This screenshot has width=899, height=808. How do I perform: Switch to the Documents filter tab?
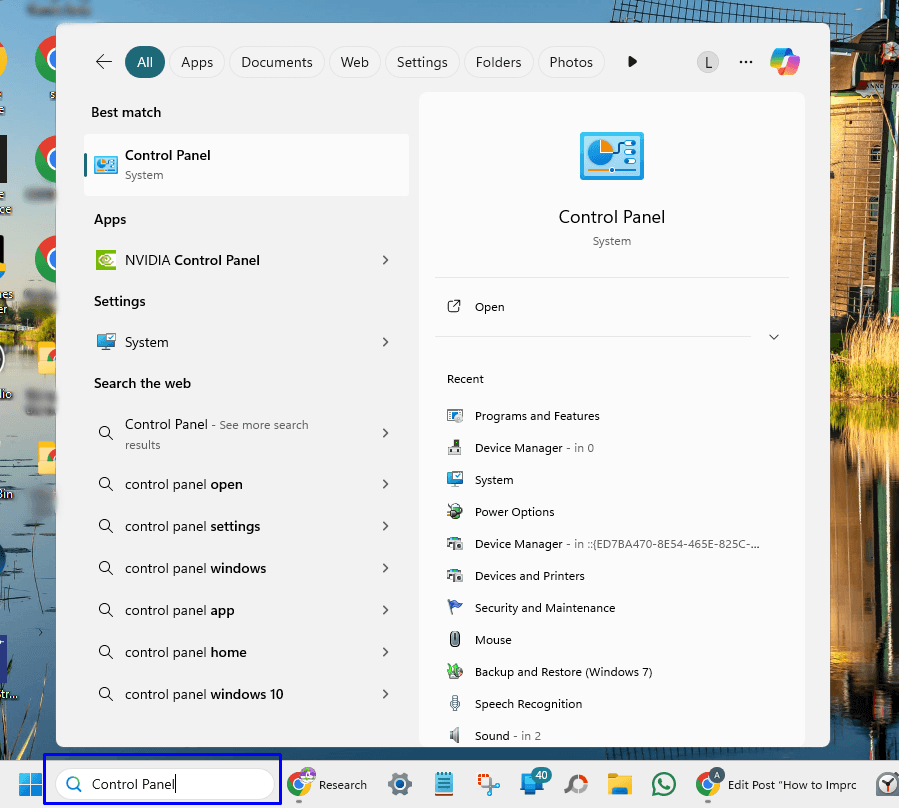click(277, 62)
